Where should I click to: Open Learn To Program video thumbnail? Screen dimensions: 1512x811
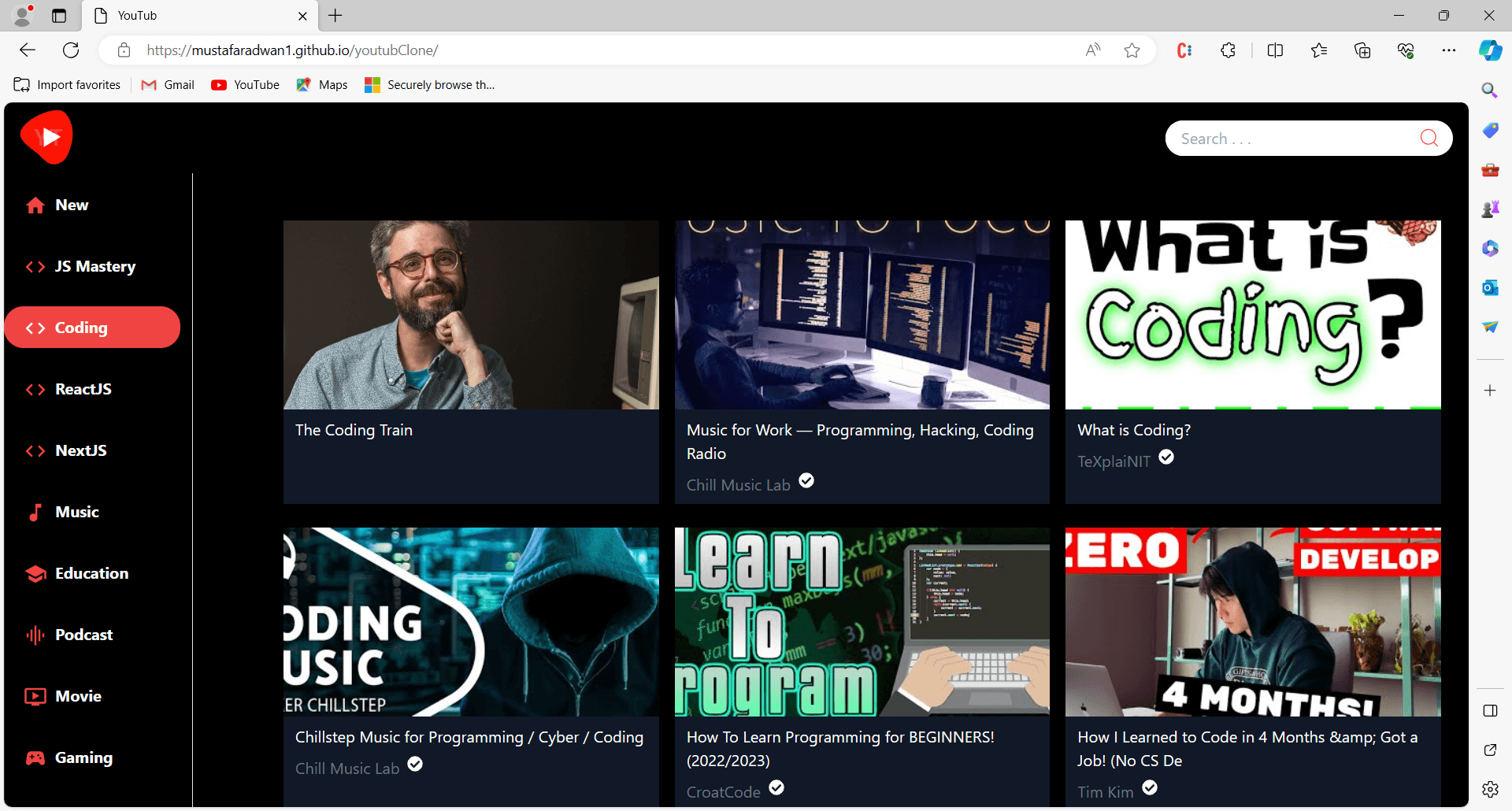coord(862,622)
